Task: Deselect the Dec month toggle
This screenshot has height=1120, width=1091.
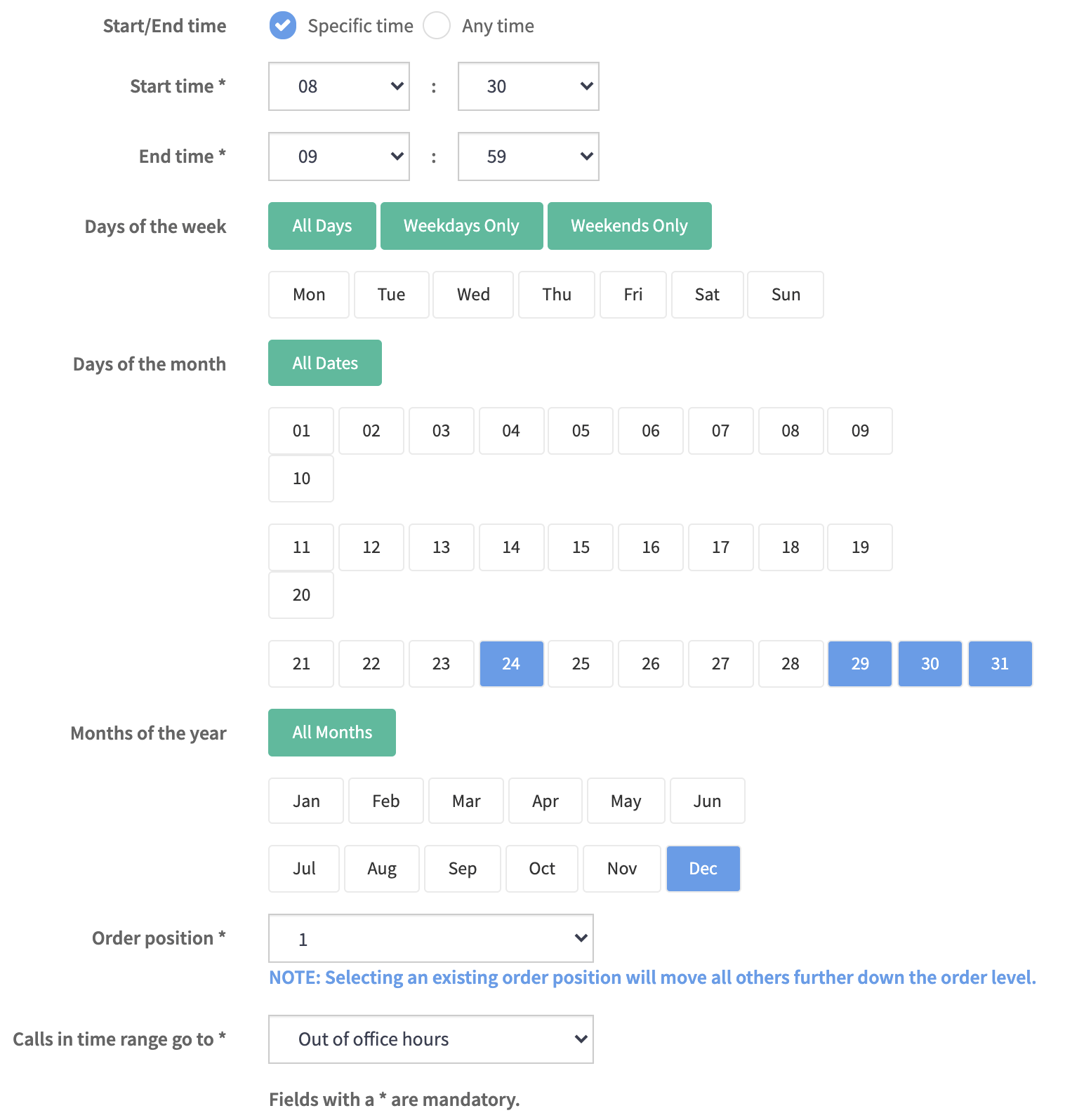Action: click(703, 869)
